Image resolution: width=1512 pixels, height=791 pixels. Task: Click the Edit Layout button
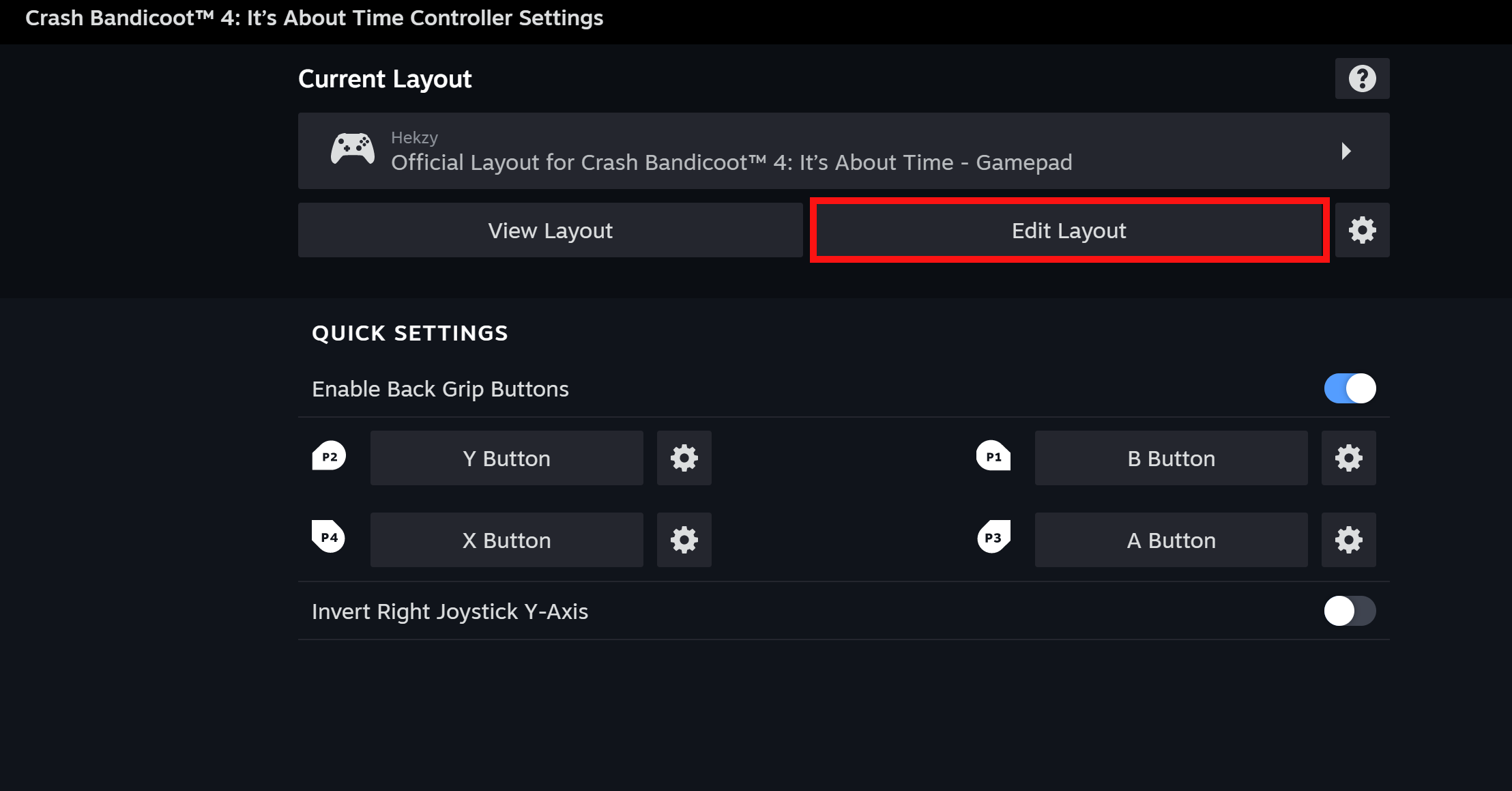point(1068,230)
